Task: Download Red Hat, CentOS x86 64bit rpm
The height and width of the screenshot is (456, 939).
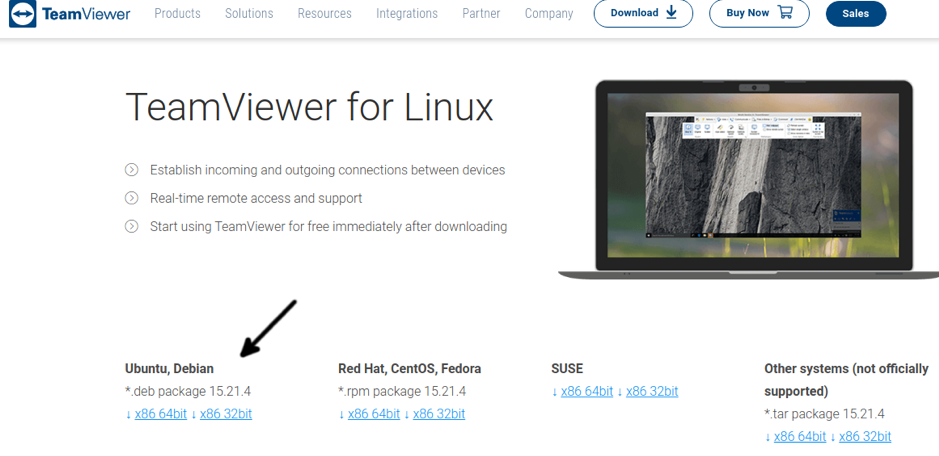Action: [374, 414]
